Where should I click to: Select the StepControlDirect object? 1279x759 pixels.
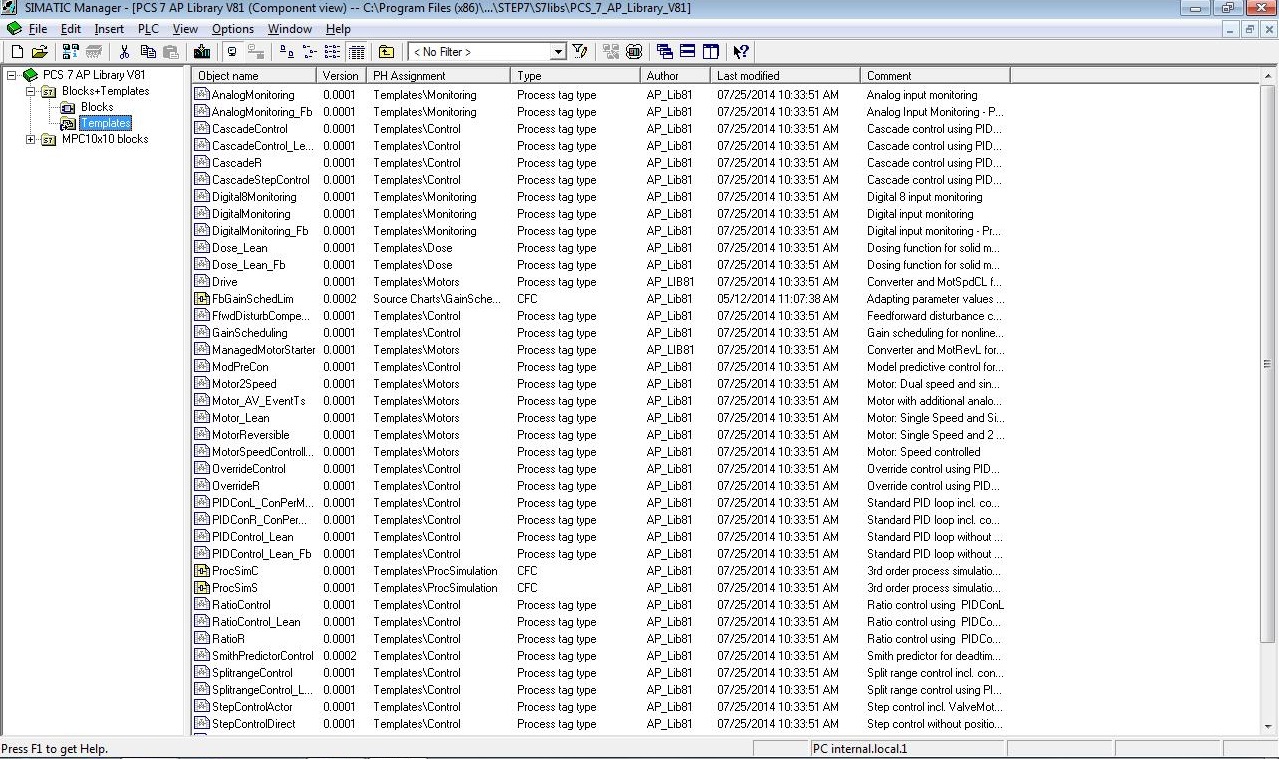[254, 724]
